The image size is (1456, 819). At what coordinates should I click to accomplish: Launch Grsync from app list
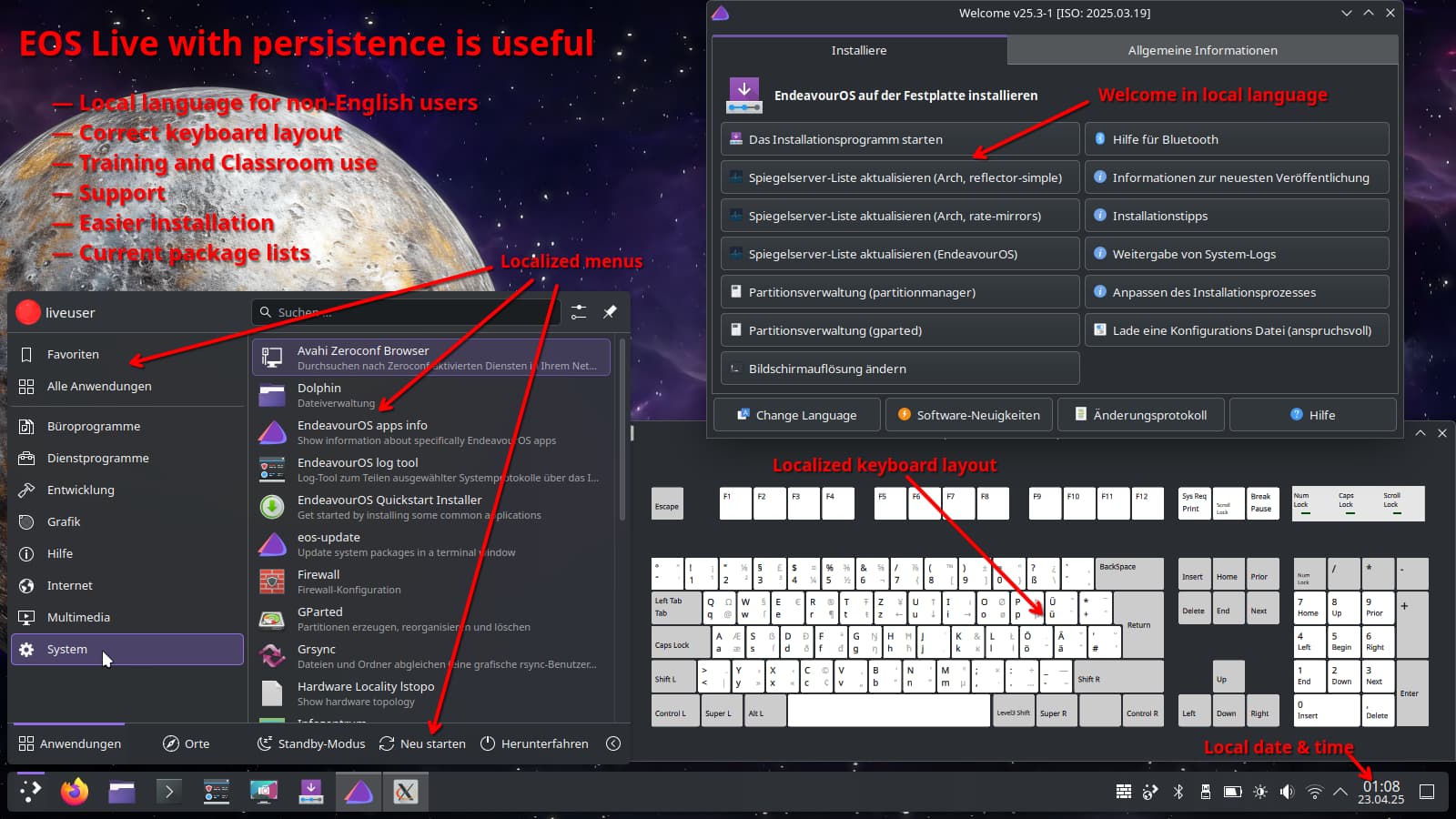431,656
